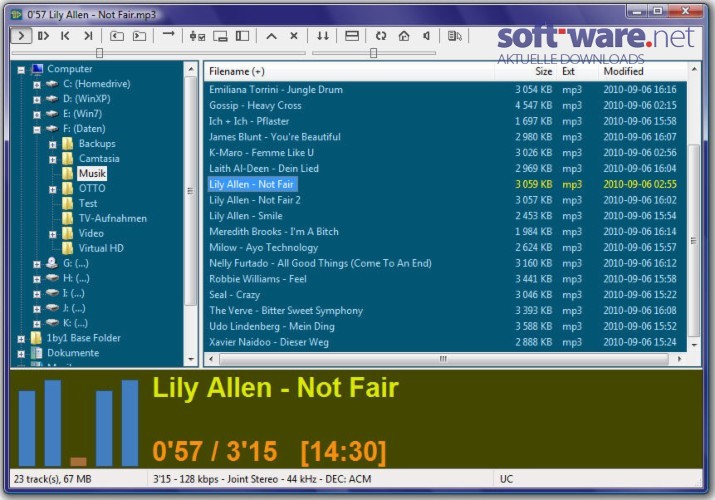
Task: Expand the E: (Win7) drive node
Action: pyautogui.click(x=37, y=114)
